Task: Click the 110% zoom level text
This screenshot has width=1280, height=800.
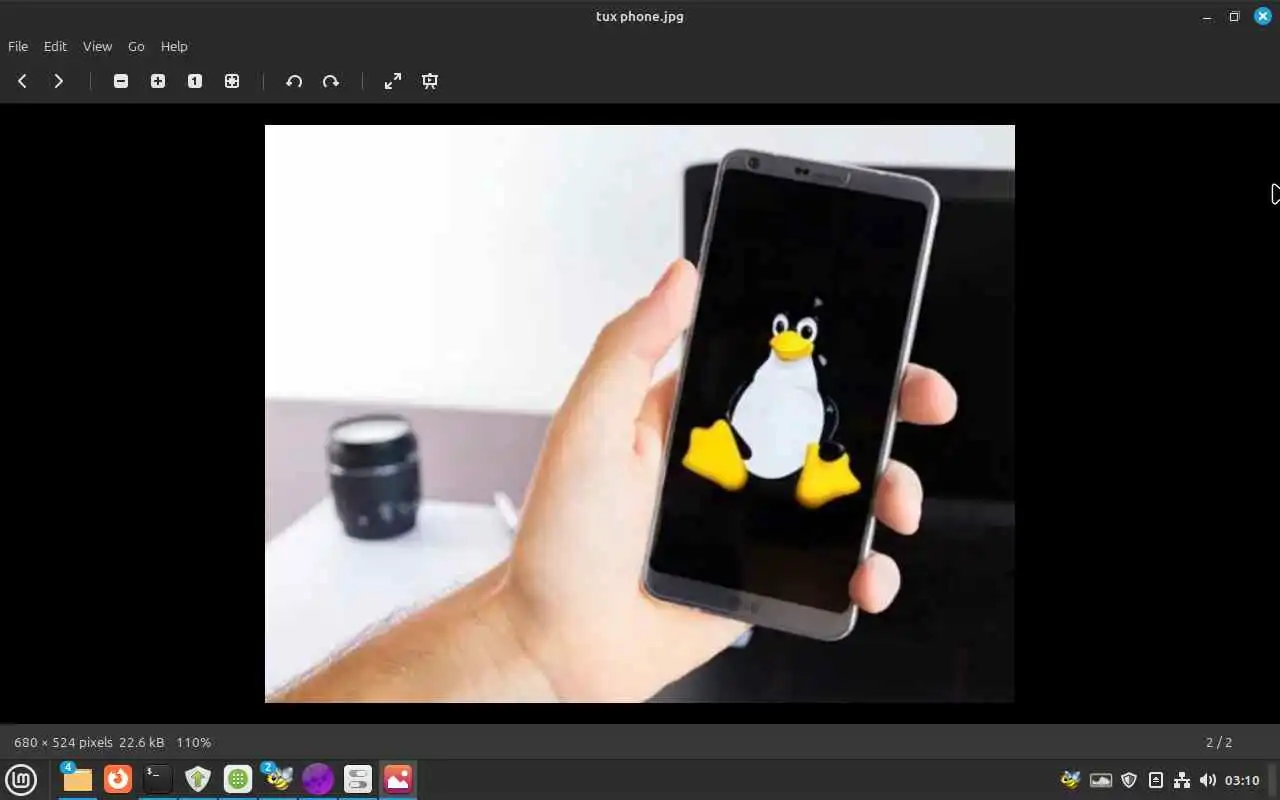Action: (194, 742)
